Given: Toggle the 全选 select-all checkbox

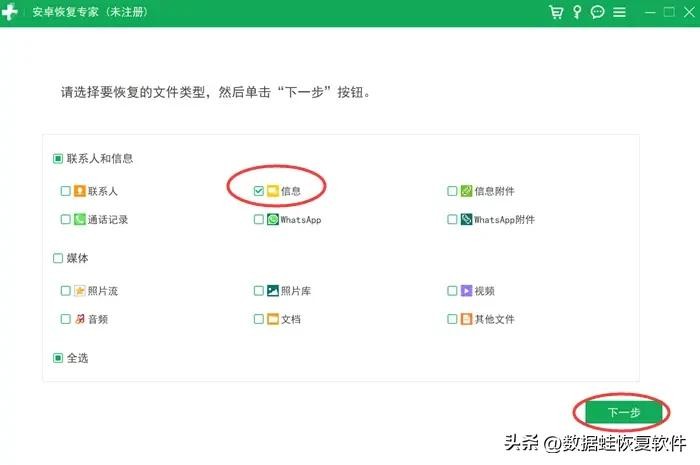Looking at the screenshot, I should coord(58,358).
